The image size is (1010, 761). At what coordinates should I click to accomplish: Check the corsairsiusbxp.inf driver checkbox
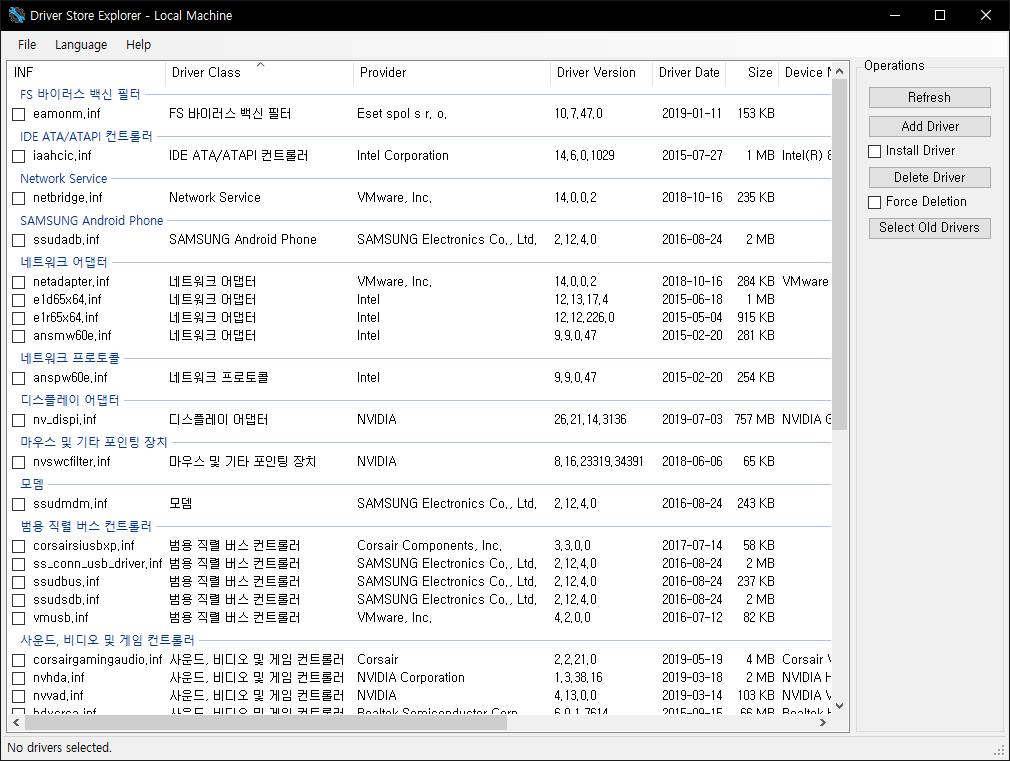pos(19,546)
